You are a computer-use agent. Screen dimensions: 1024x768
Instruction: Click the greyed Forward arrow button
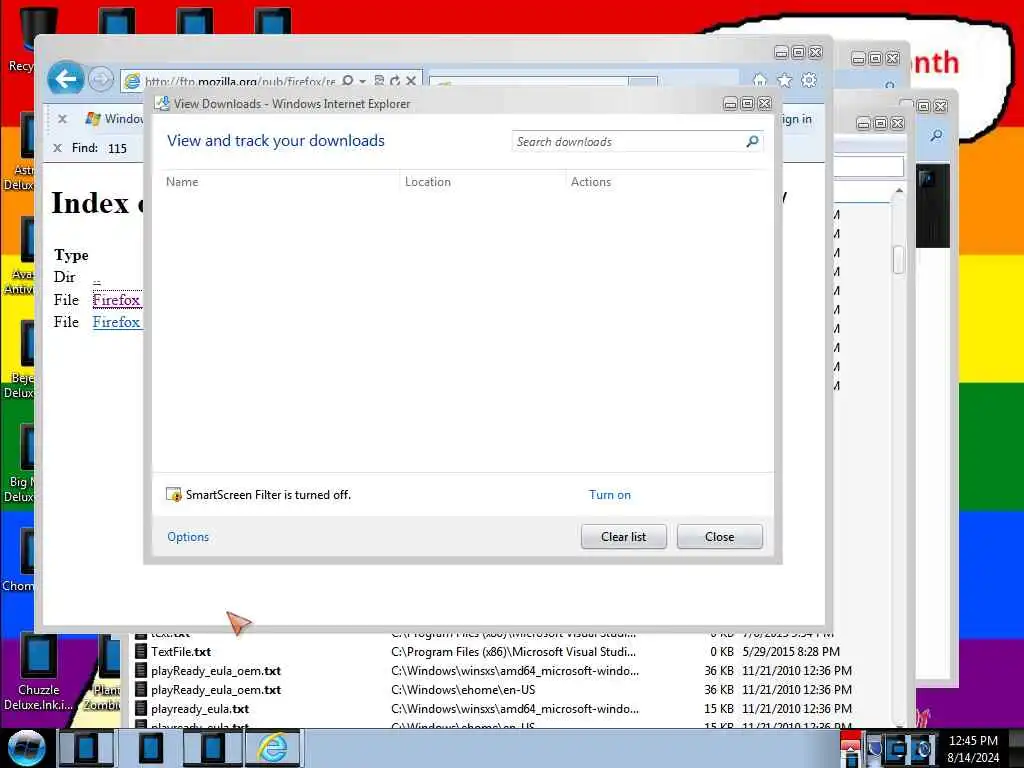101,80
